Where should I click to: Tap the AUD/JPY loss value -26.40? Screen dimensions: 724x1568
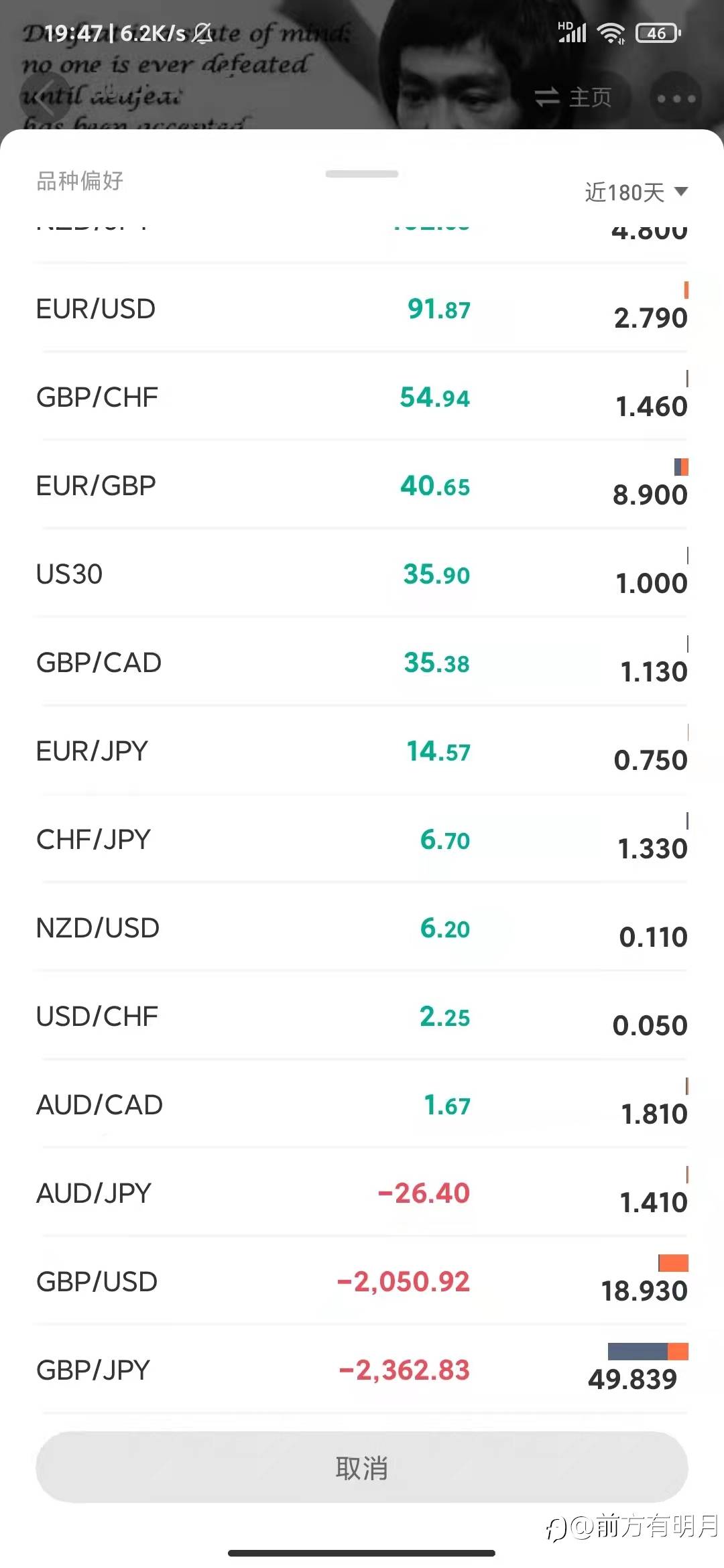point(424,1193)
